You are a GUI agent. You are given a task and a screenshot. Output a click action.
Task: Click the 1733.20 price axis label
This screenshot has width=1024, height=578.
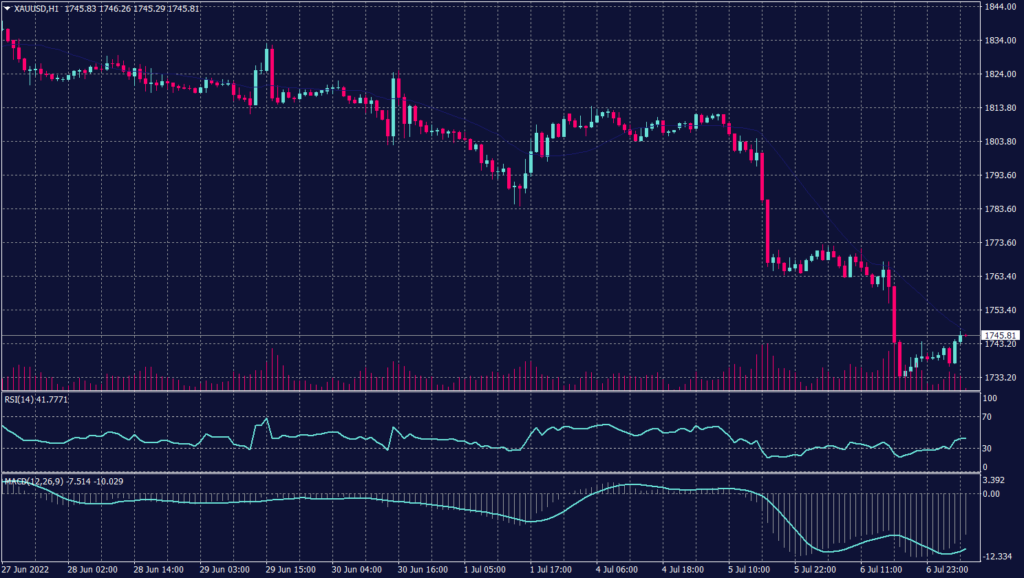pos(999,379)
